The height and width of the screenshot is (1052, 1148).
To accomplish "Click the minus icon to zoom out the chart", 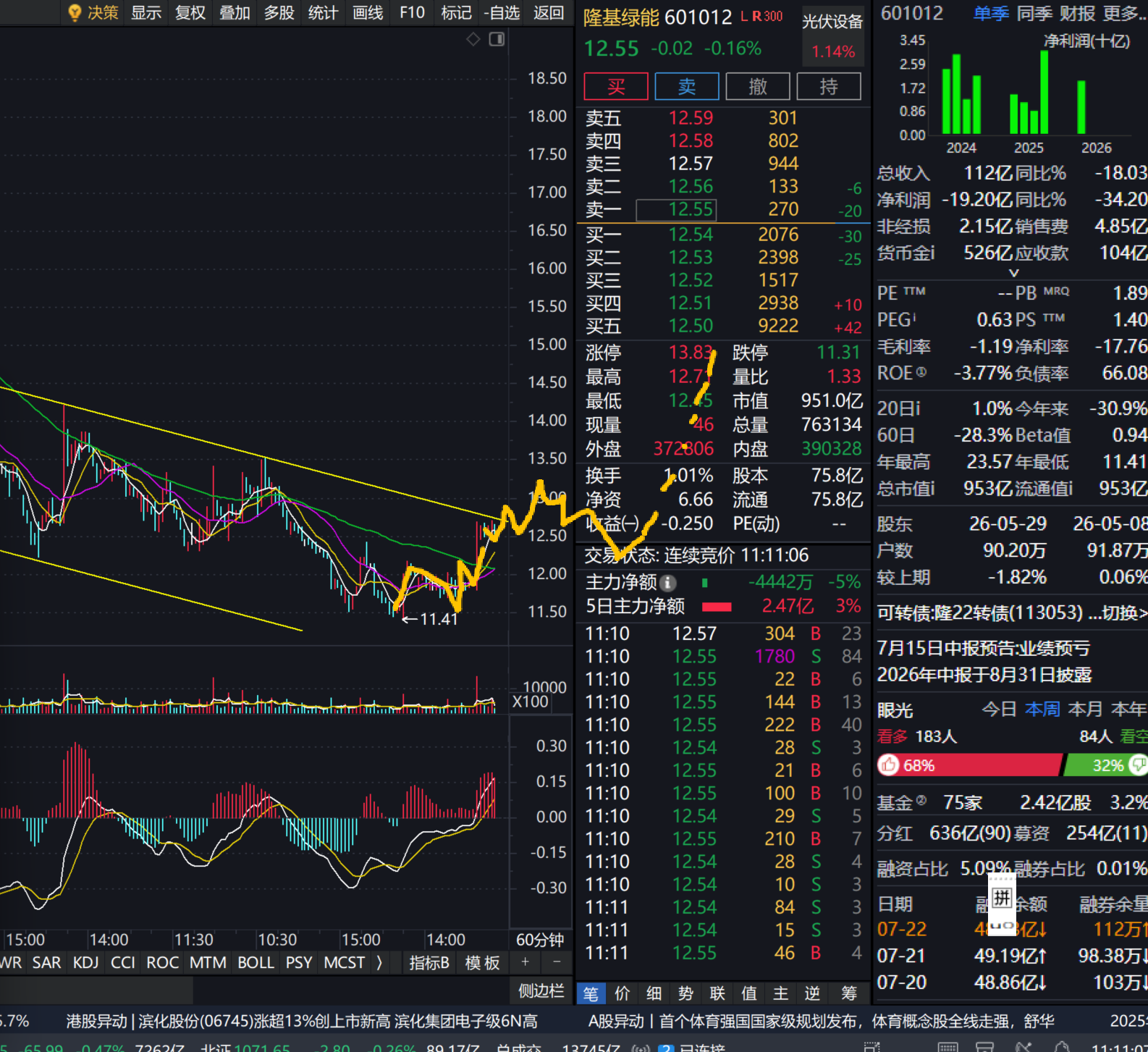I will pyautogui.click(x=557, y=961).
